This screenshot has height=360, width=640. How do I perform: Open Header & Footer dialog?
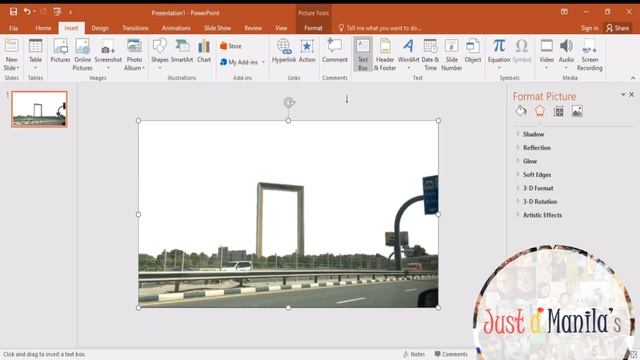(385, 55)
